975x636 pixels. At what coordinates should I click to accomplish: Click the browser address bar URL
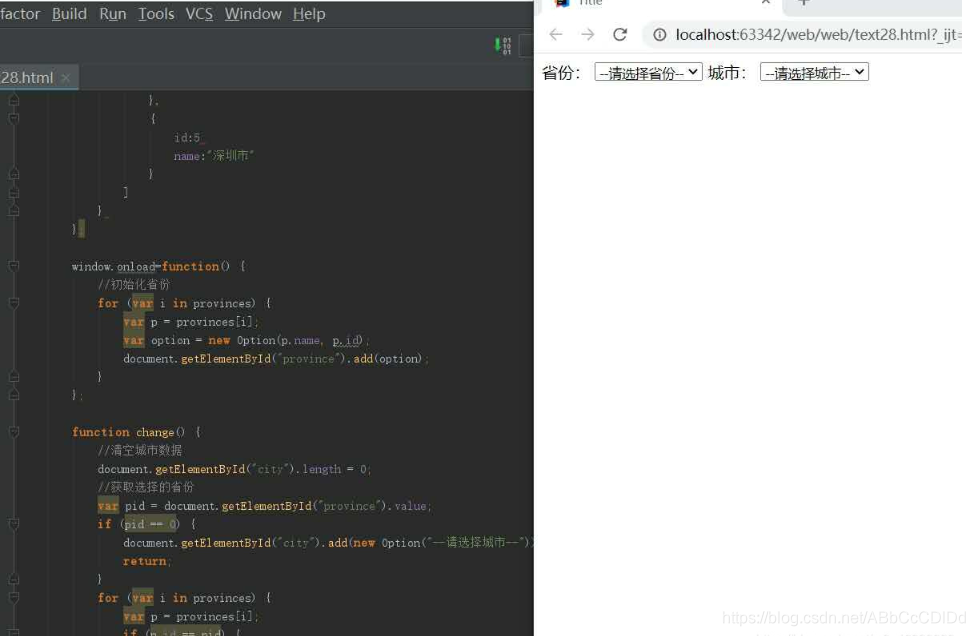point(817,35)
